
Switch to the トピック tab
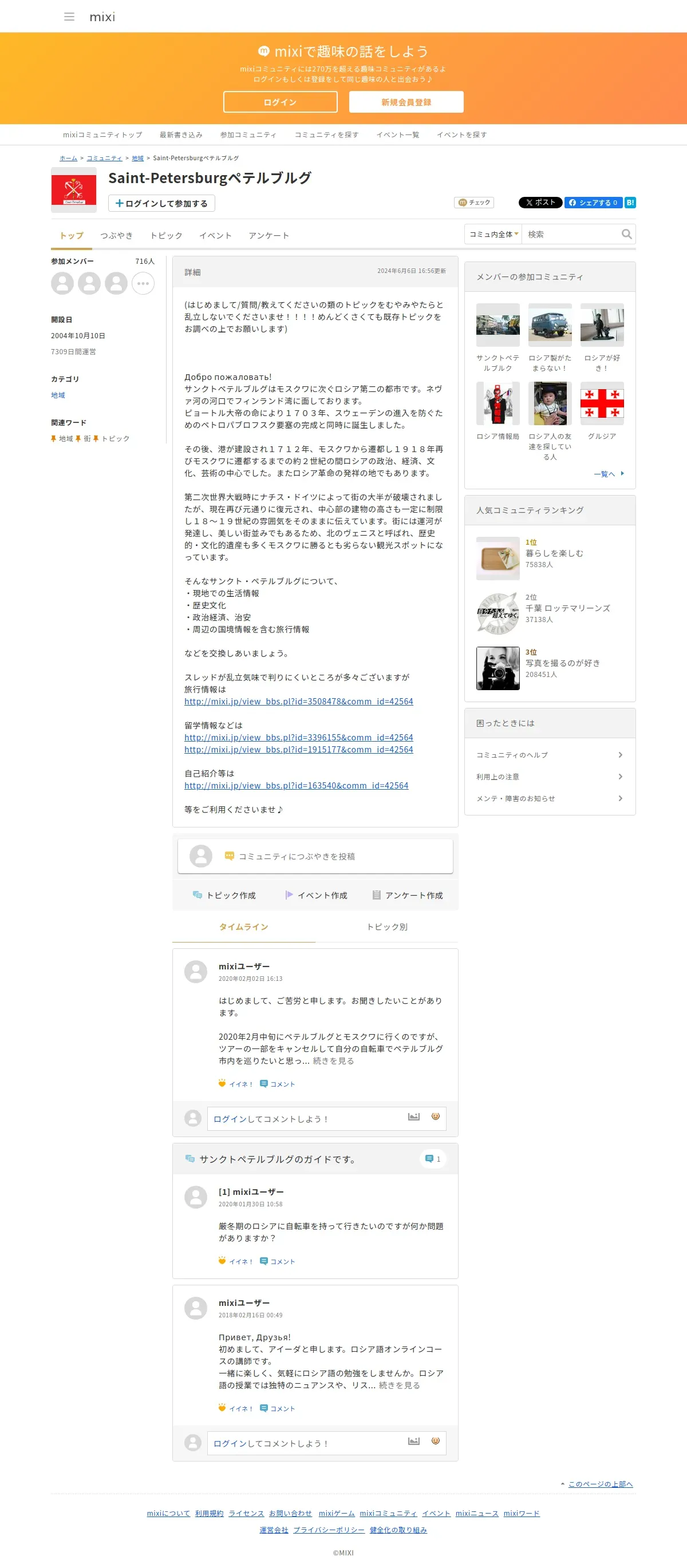click(x=166, y=236)
